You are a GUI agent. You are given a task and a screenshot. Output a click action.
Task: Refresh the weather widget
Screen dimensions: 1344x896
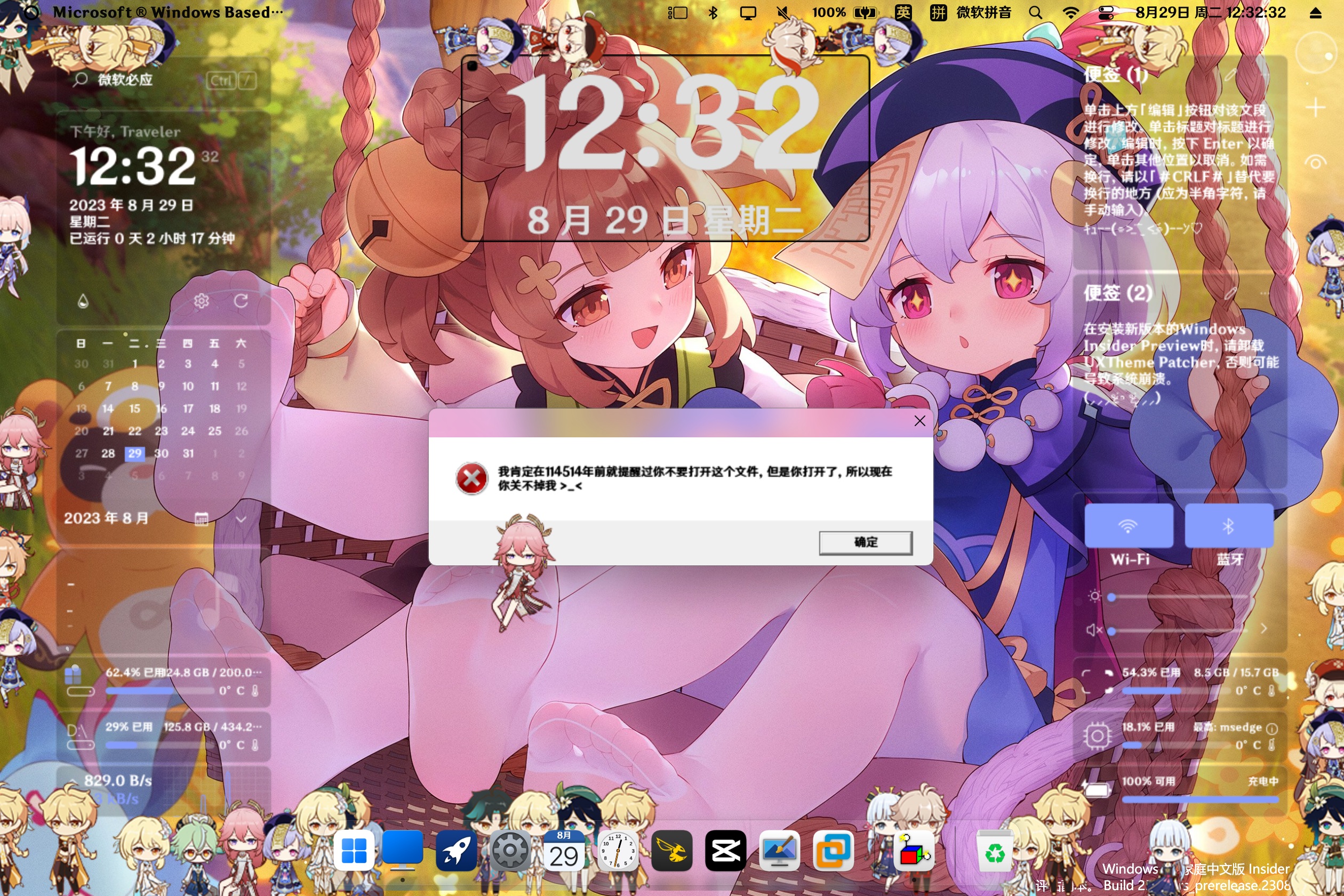click(241, 301)
